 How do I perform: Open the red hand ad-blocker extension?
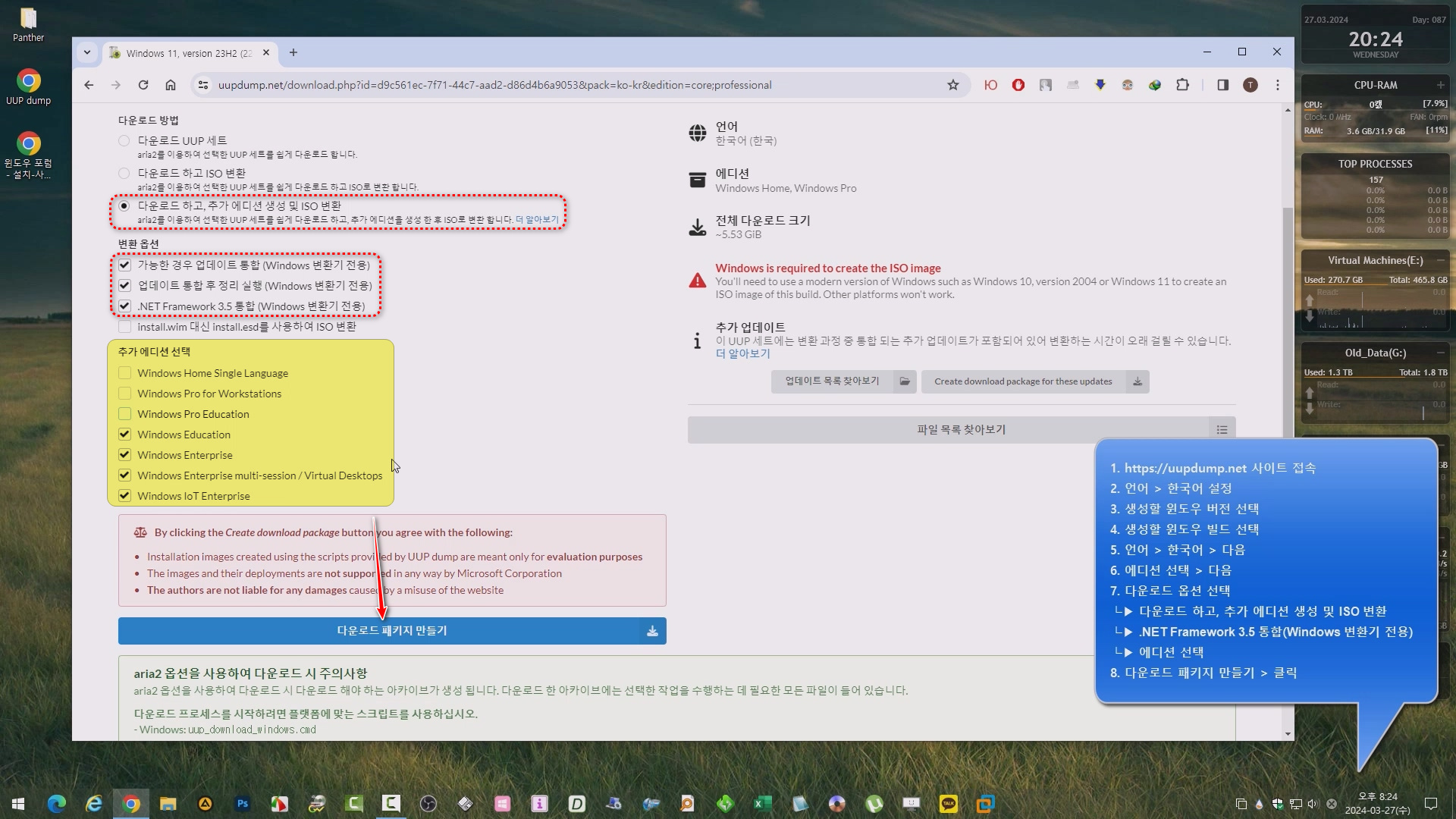(1018, 85)
